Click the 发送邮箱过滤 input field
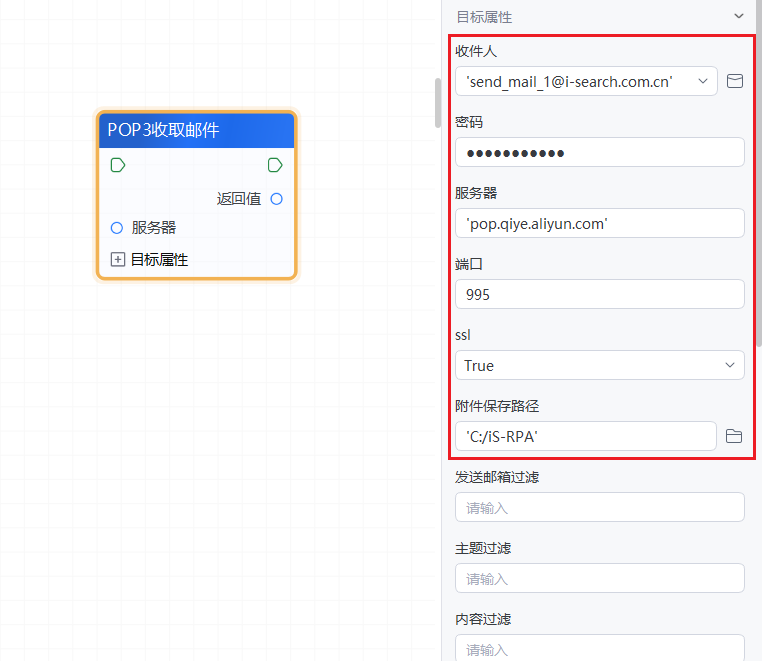Viewport: 762px width, 661px height. click(x=600, y=507)
